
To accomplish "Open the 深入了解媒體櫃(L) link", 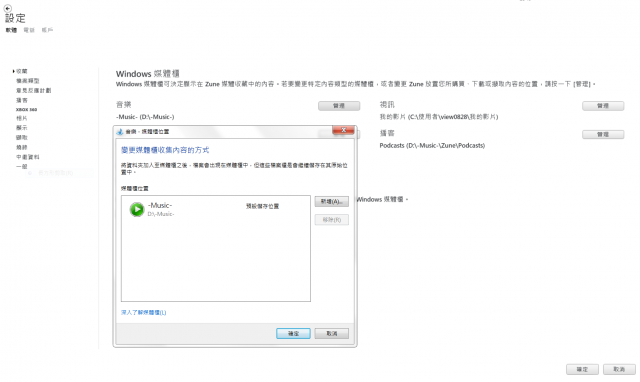I will (x=144, y=313).
